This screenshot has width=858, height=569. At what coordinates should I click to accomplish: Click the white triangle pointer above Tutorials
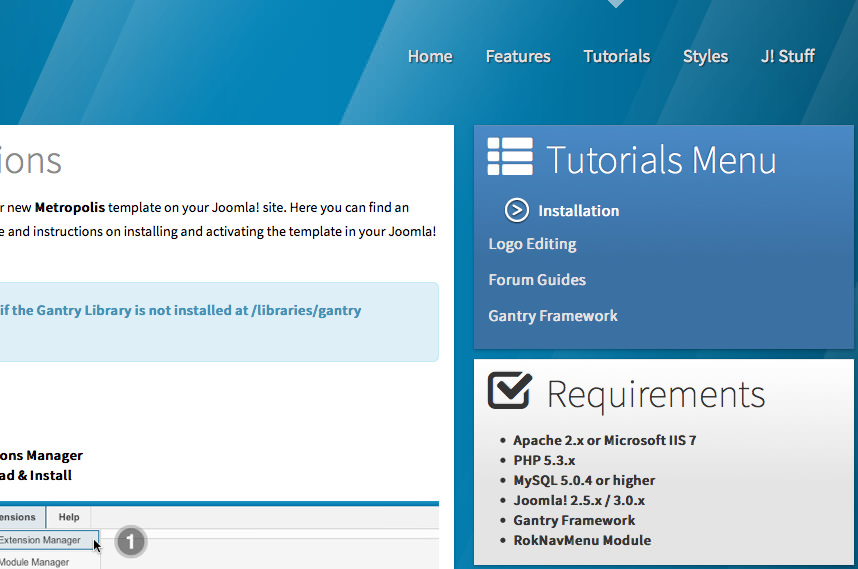tap(616, 4)
